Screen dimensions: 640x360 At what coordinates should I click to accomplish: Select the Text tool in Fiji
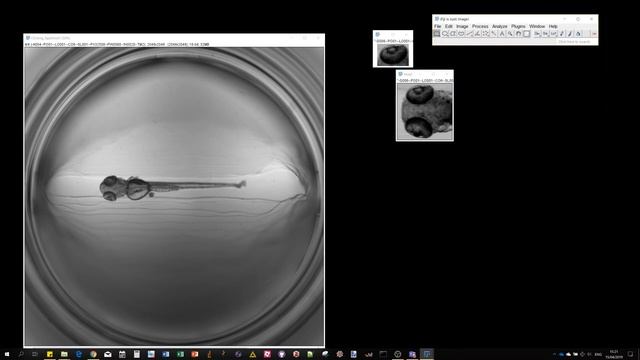502,34
